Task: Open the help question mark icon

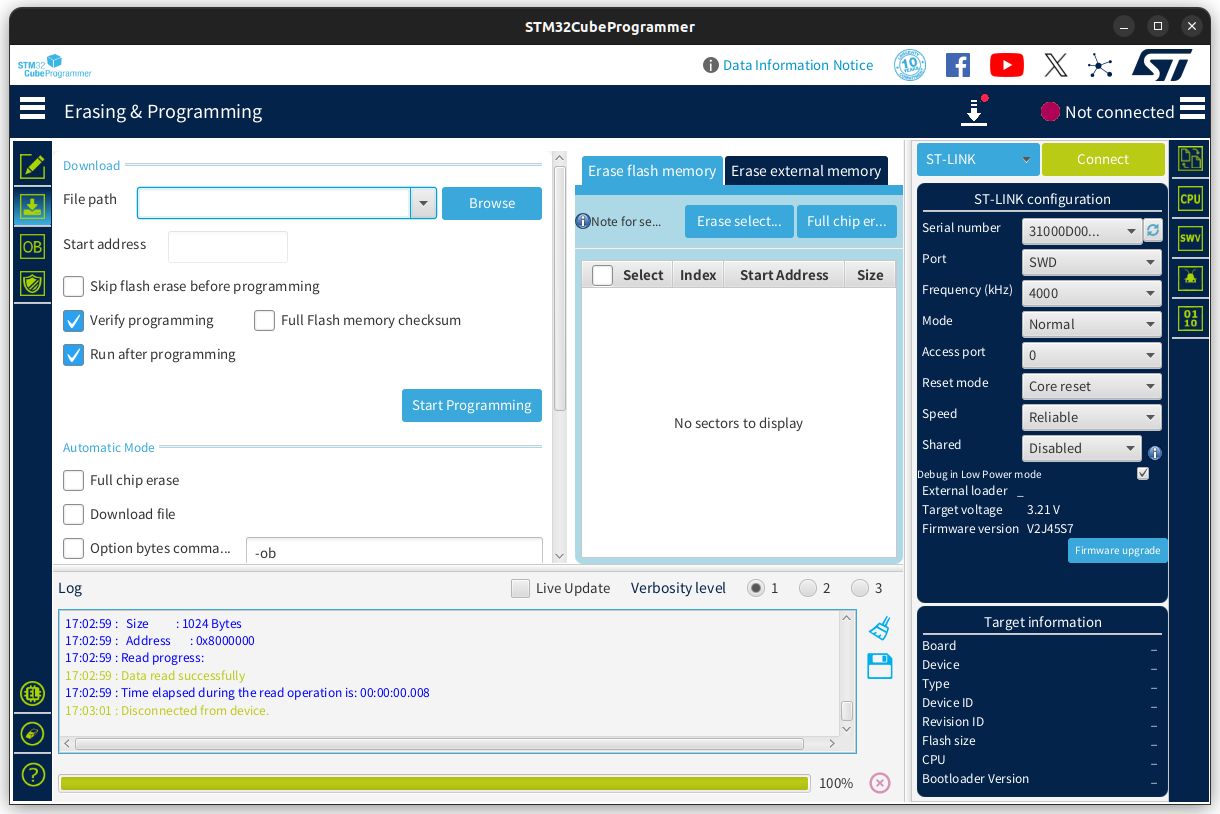Action: [33, 774]
